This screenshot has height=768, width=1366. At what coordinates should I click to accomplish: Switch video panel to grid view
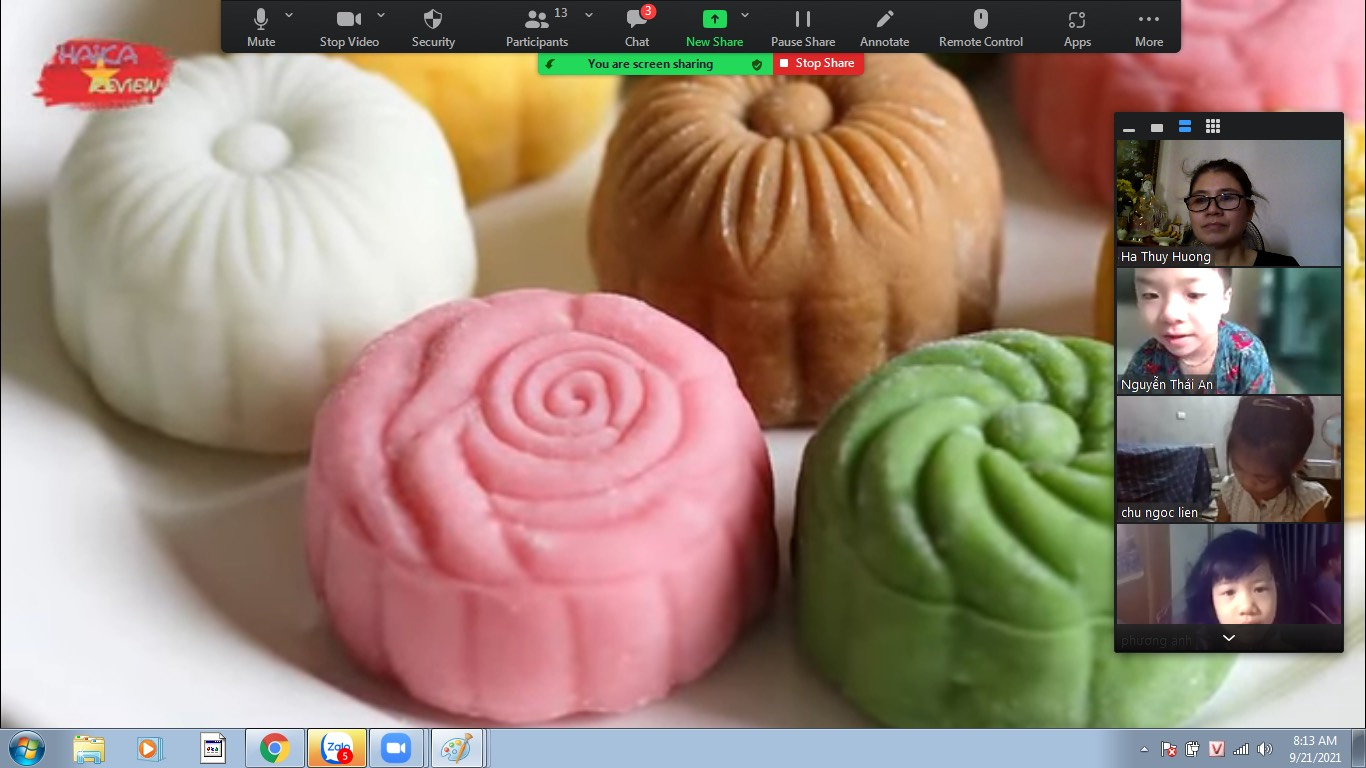[1213, 126]
